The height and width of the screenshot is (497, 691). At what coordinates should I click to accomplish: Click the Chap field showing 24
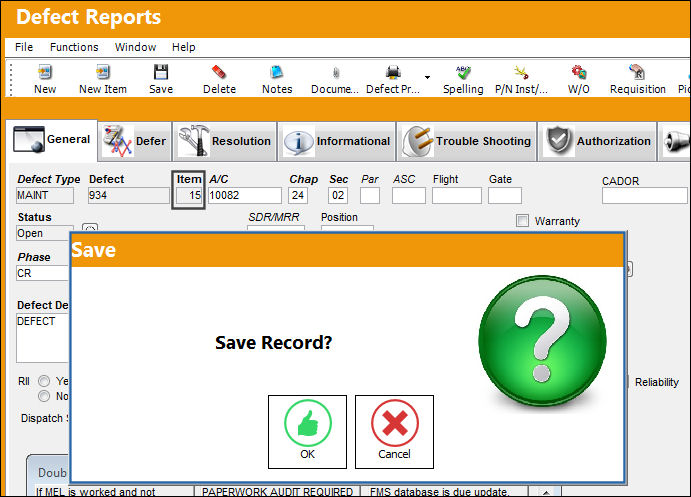pyautogui.click(x=298, y=195)
